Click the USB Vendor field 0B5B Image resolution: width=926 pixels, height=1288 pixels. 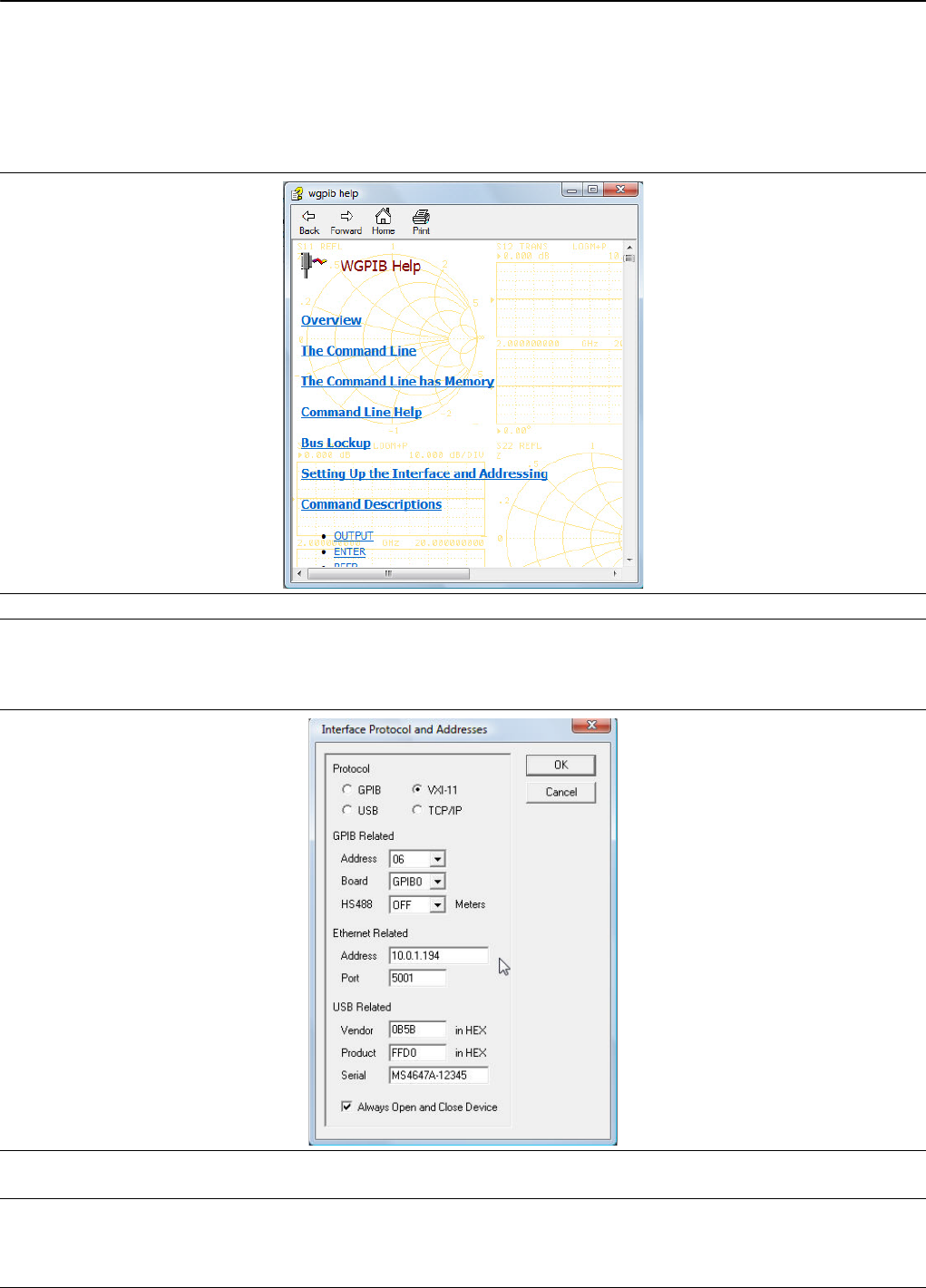[x=417, y=1029]
